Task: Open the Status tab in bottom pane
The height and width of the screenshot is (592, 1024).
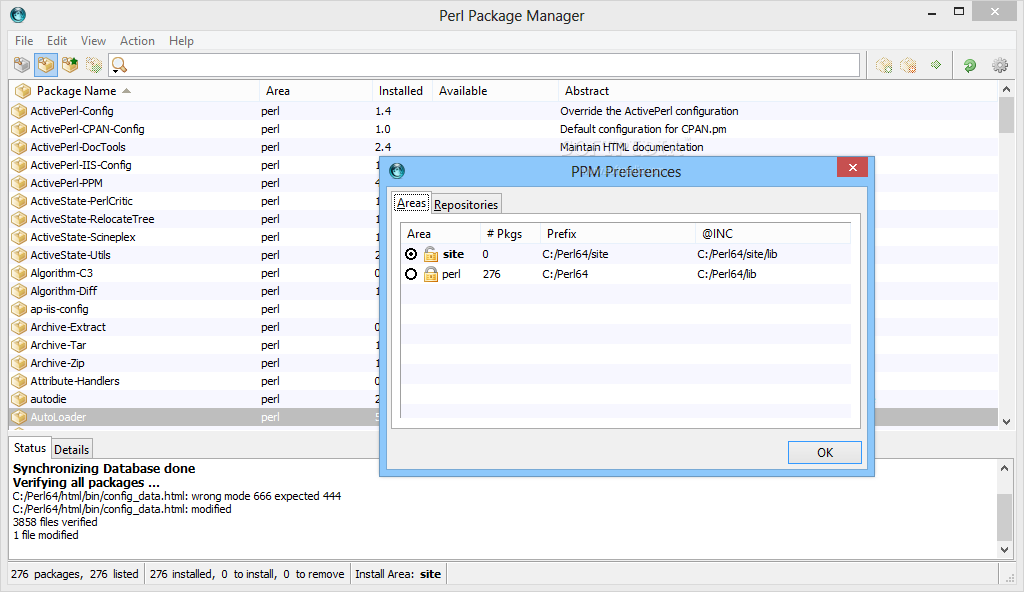Action: [30, 448]
